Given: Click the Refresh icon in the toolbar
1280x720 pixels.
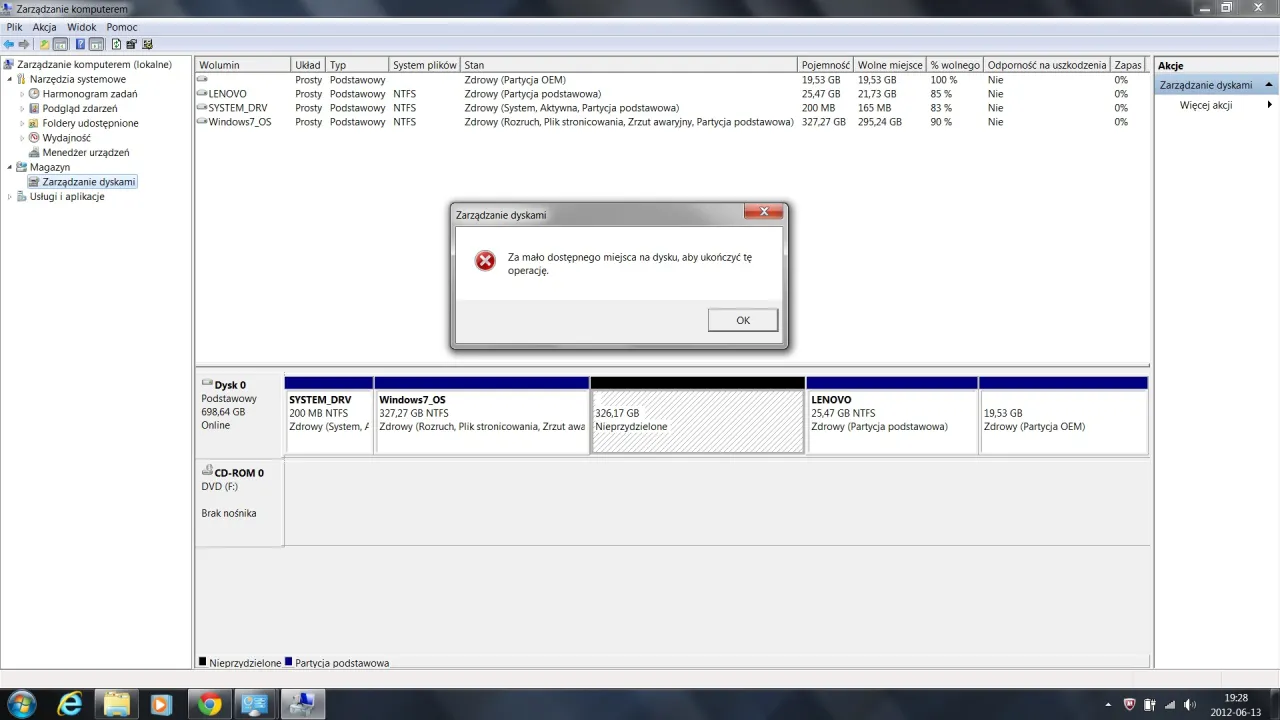Looking at the screenshot, I should point(116,44).
